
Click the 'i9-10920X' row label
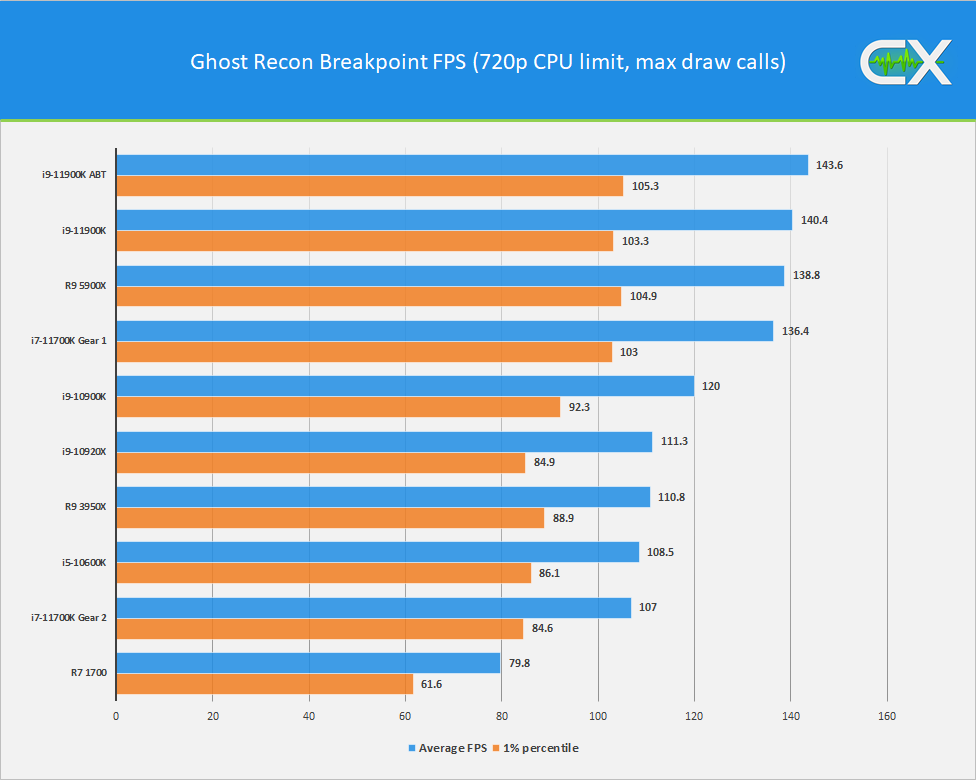pyautogui.click(x=84, y=451)
